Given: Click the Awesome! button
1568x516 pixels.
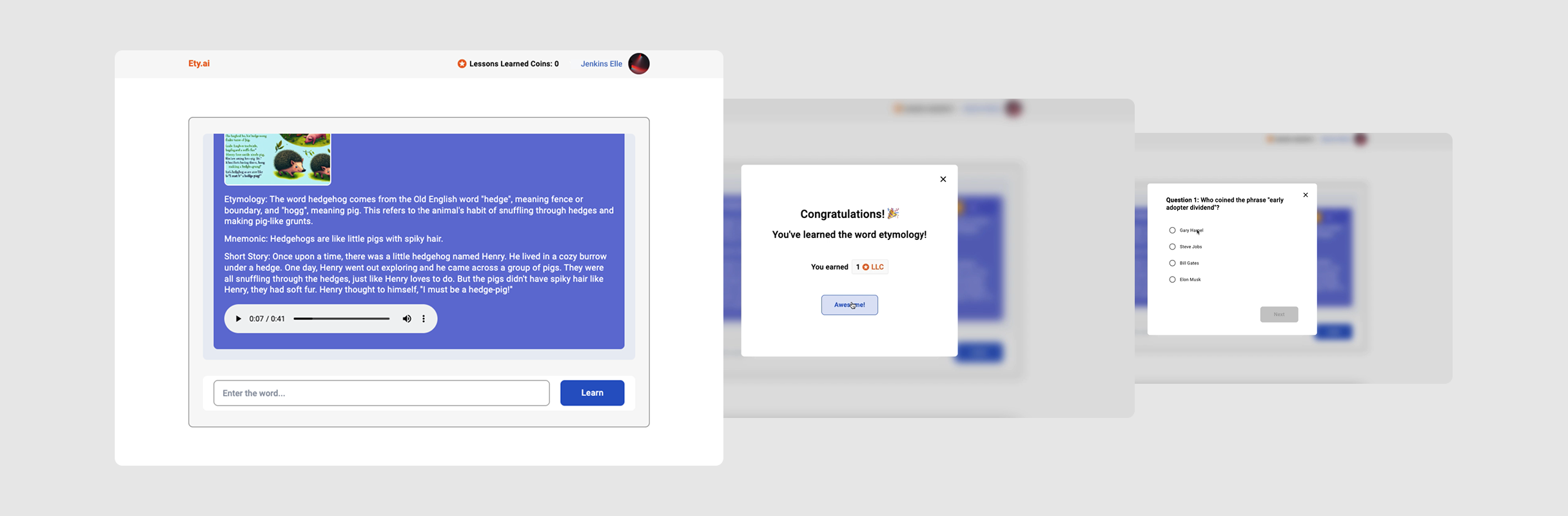Looking at the screenshot, I should [850, 305].
